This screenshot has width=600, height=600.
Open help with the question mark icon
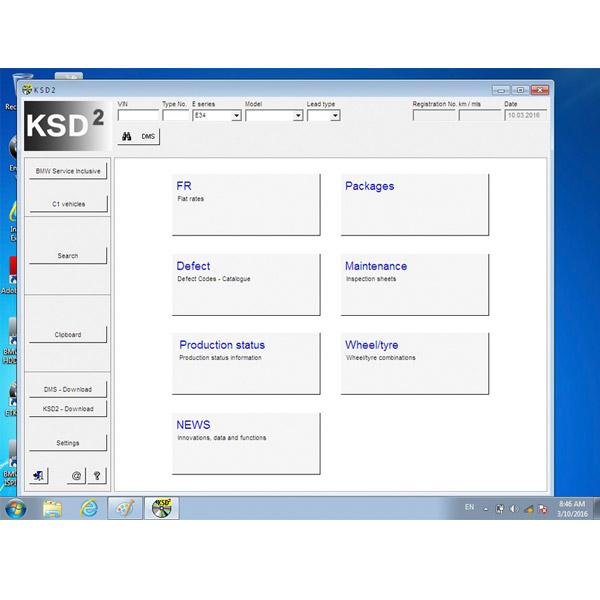coord(97,475)
